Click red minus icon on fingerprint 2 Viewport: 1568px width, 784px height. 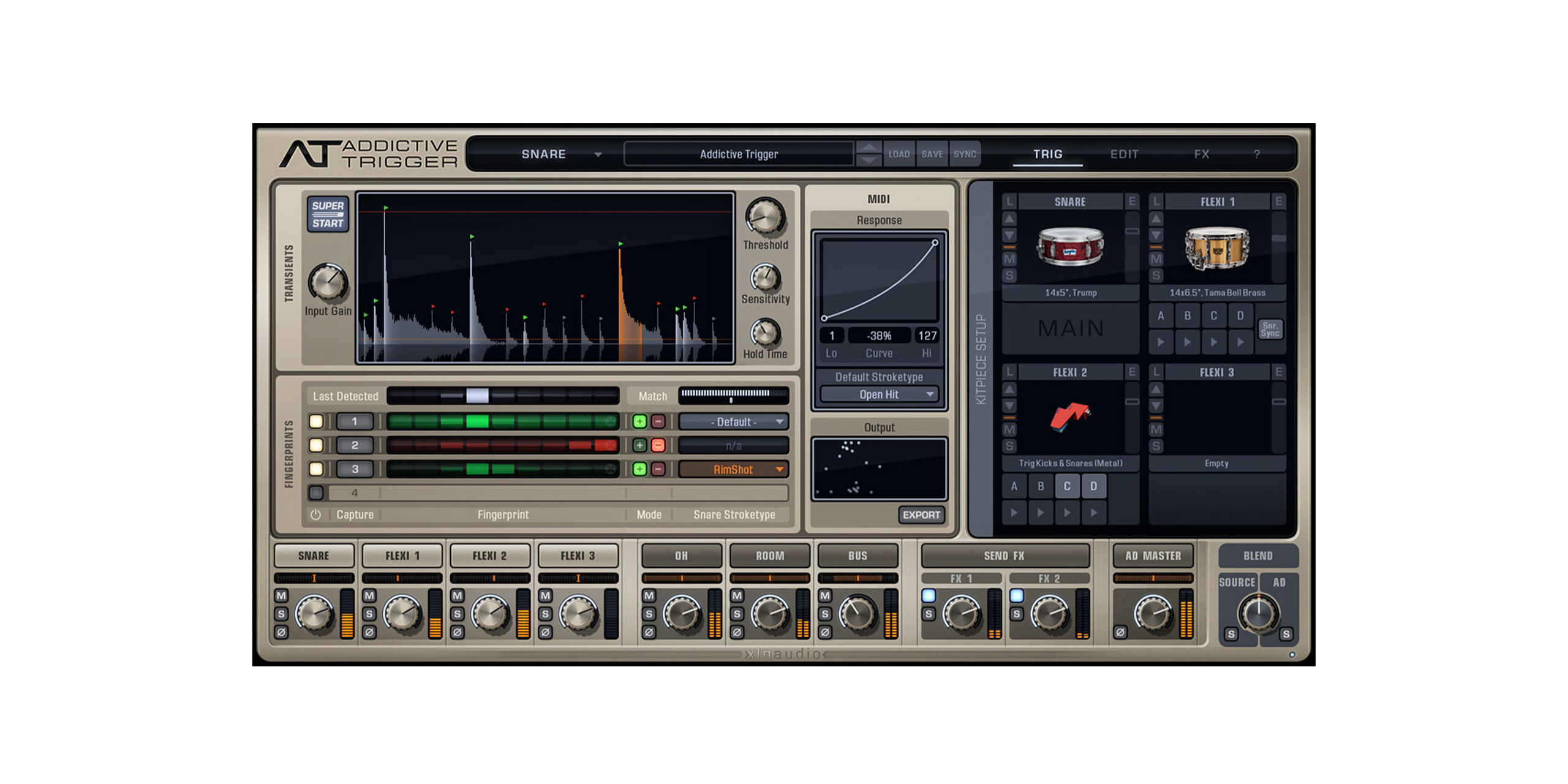658,445
